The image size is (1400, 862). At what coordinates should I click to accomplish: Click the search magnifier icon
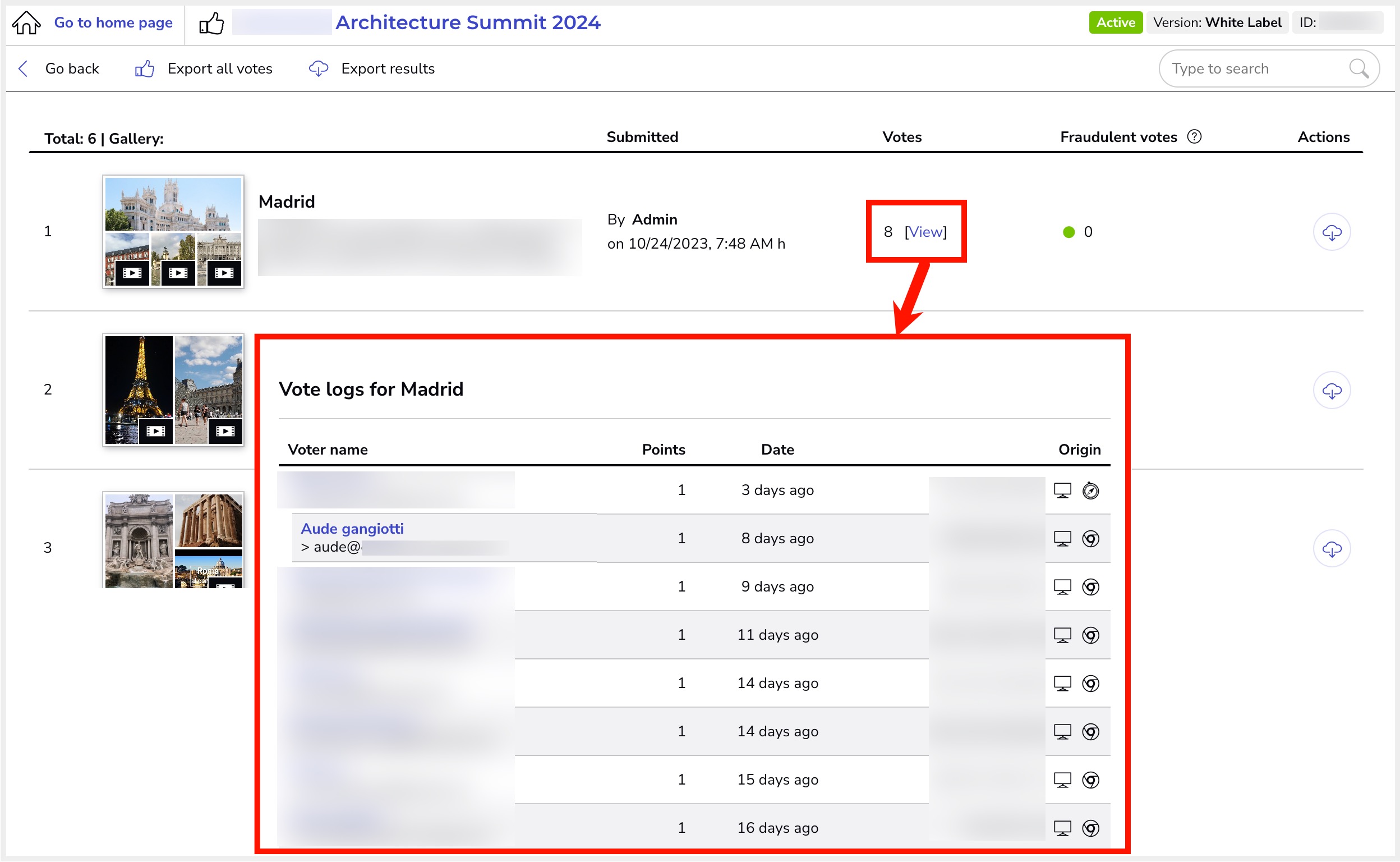pyautogui.click(x=1358, y=68)
